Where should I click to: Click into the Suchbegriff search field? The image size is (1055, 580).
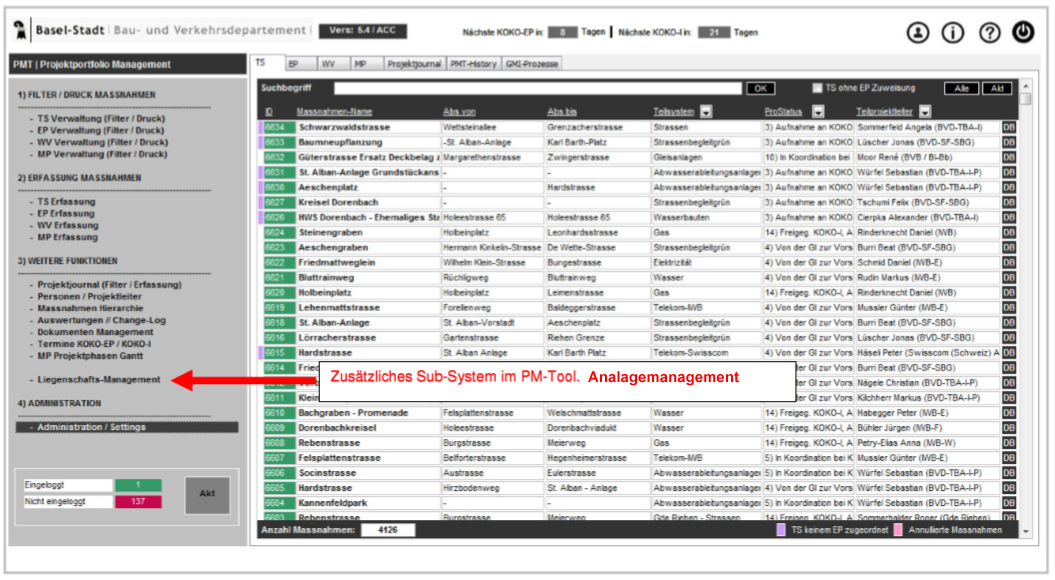[x=540, y=88]
